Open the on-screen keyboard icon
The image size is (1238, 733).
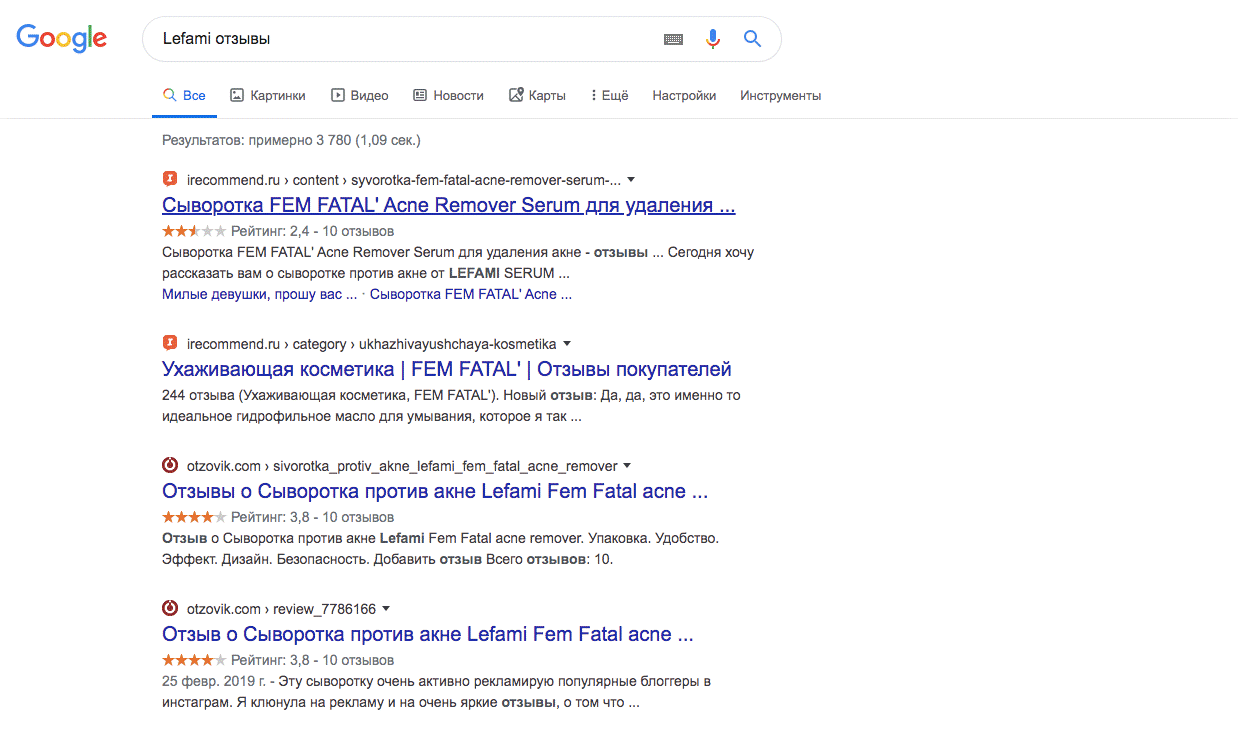(x=673, y=39)
